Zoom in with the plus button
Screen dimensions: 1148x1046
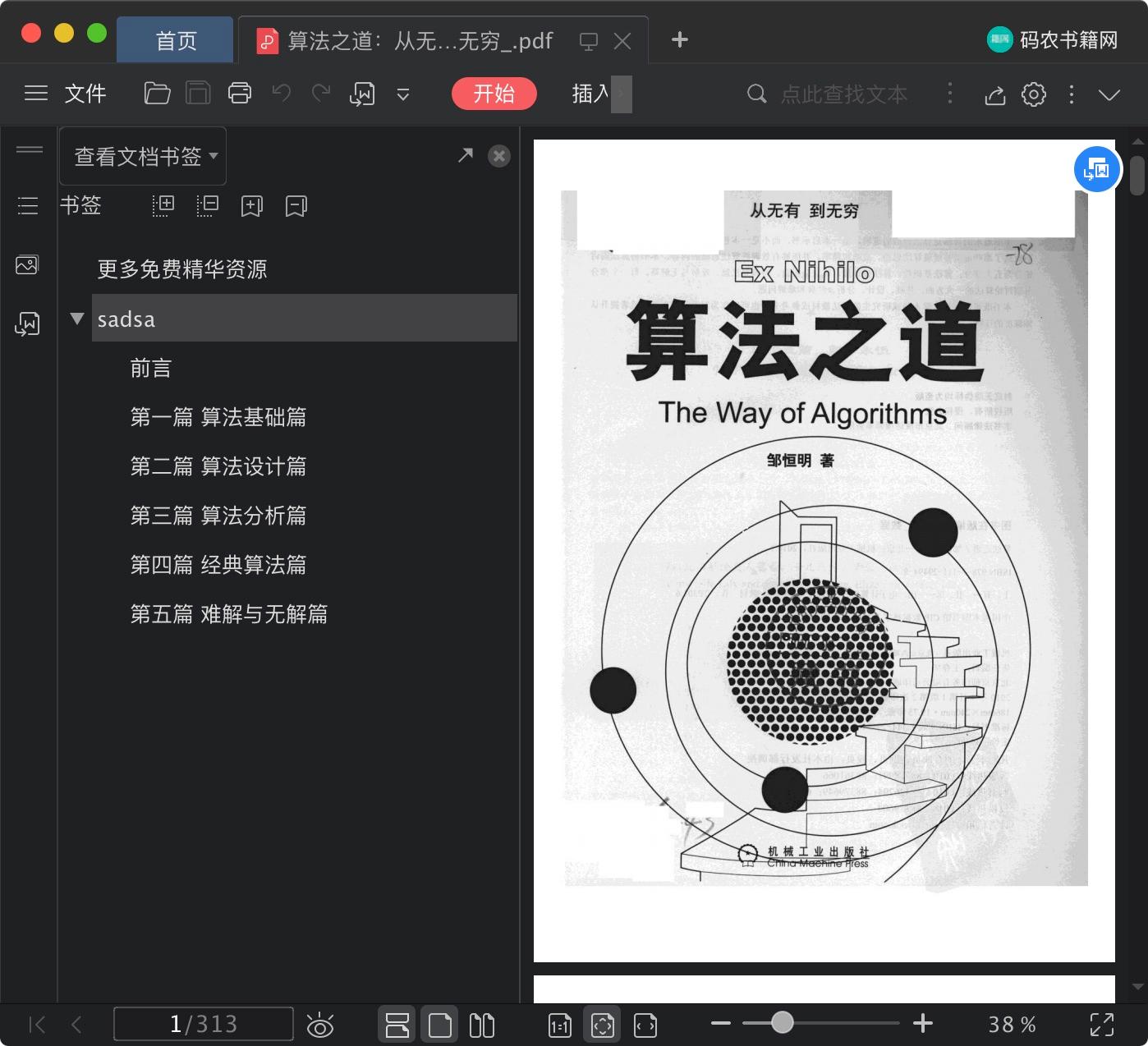923,1023
